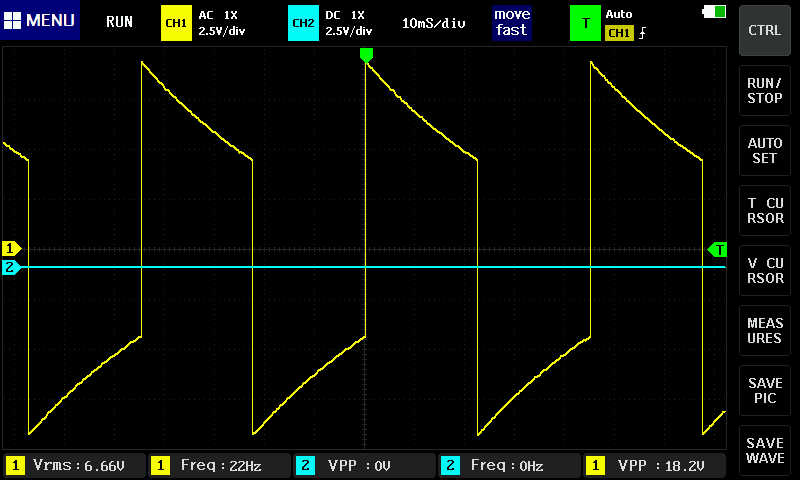This screenshot has height=480, width=800.
Task: Open the T CURSOR option
Action: (x=765, y=211)
